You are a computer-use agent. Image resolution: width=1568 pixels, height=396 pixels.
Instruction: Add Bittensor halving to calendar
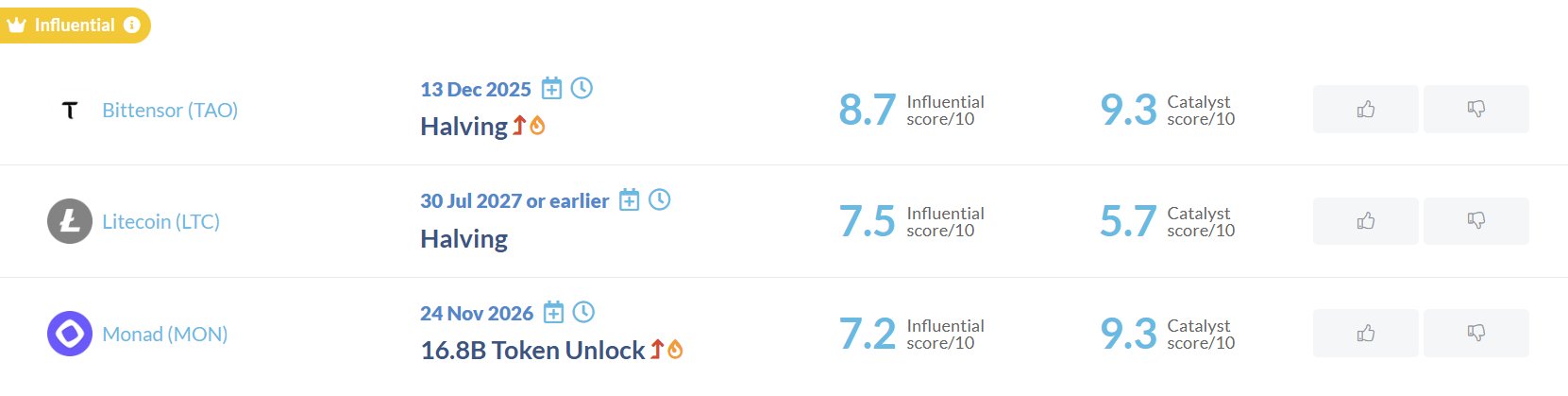pos(552,89)
